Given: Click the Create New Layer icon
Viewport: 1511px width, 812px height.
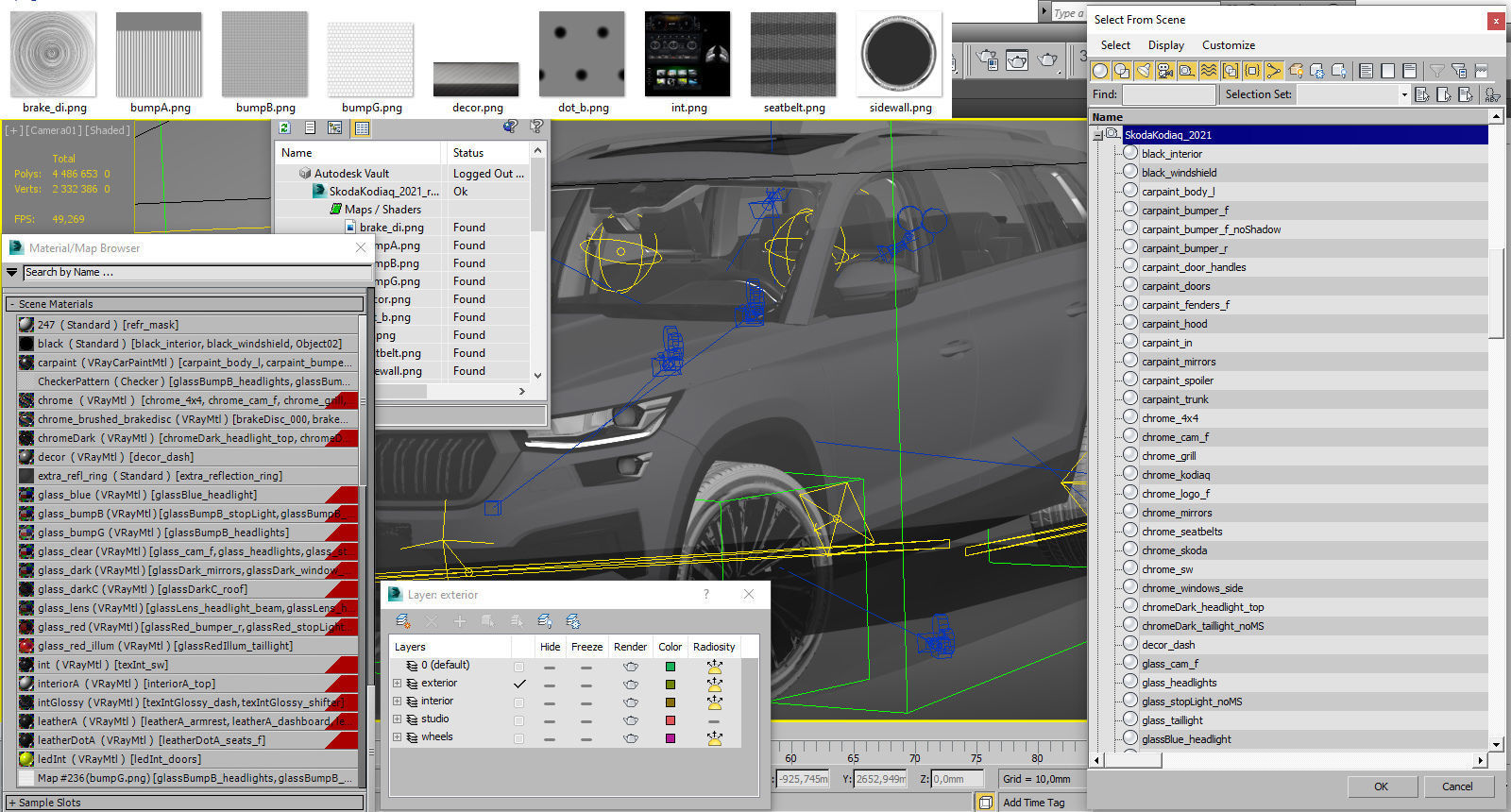Looking at the screenshot, I should pos(403,621).
